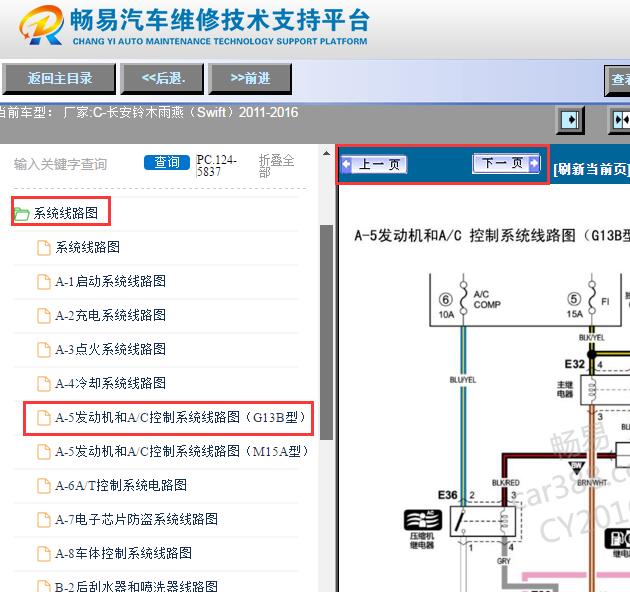Click the single-arrow panel toggle icon
This screenshot has height=592, width=630.
pyautogui.click(x=570, y=120)
